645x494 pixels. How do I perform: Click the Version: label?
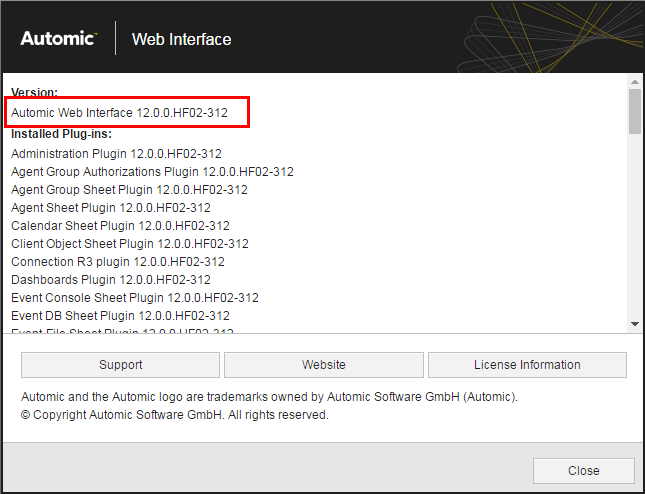(35, 92)
